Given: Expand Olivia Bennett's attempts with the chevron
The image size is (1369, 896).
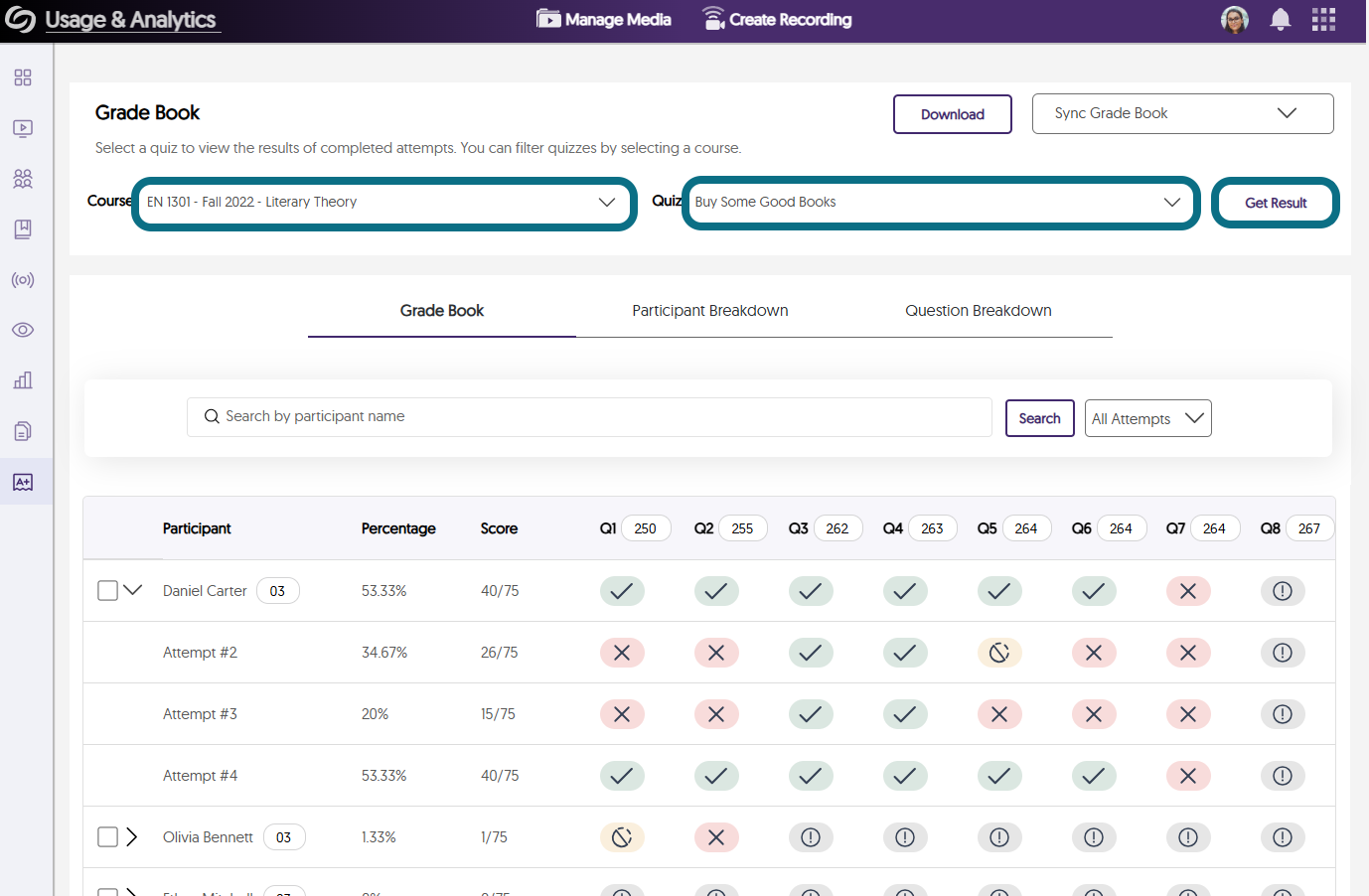Looking at the screenshot, I should [x=132, y=837].
